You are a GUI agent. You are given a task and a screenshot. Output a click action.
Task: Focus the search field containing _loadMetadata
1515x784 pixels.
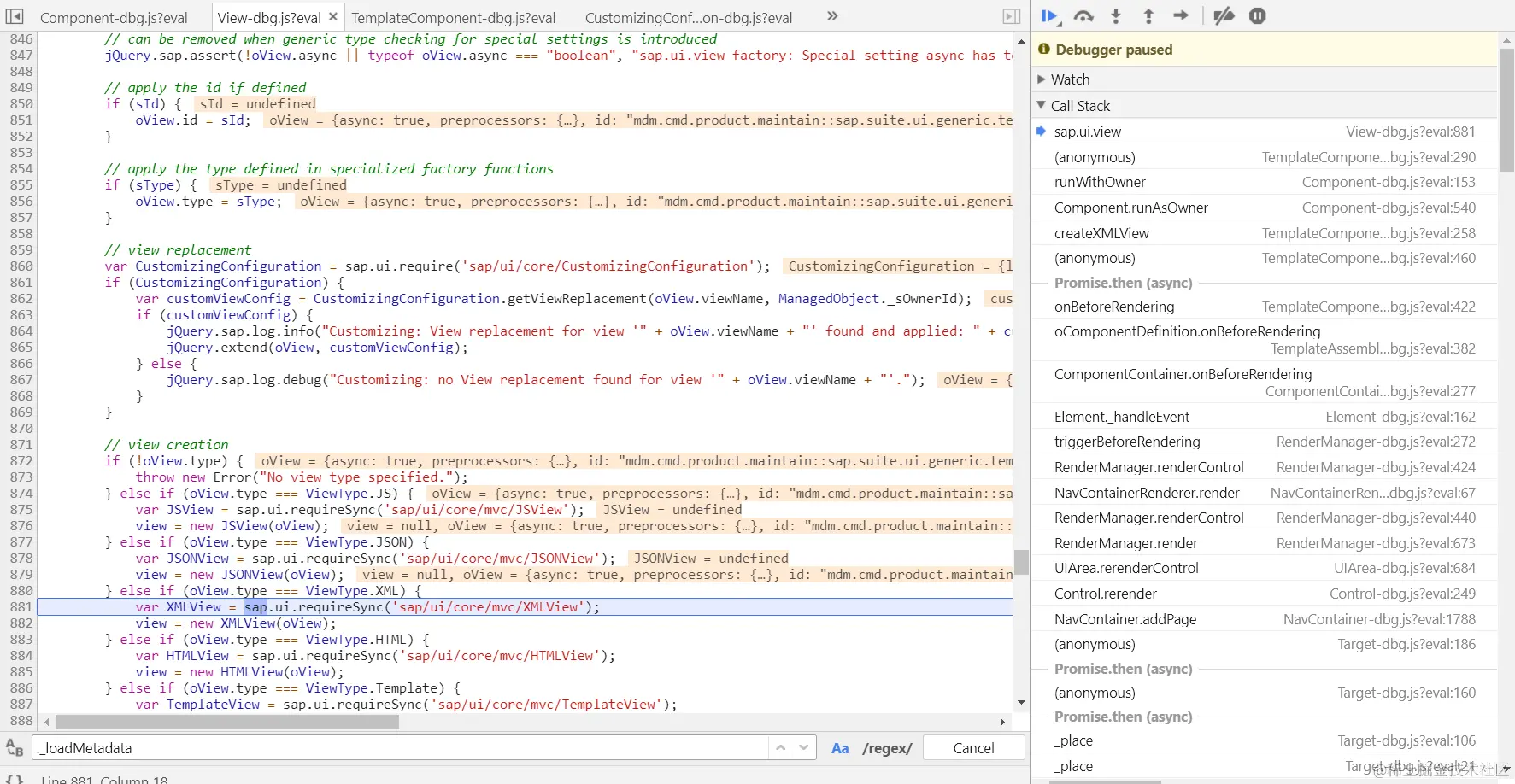point(400,748)
